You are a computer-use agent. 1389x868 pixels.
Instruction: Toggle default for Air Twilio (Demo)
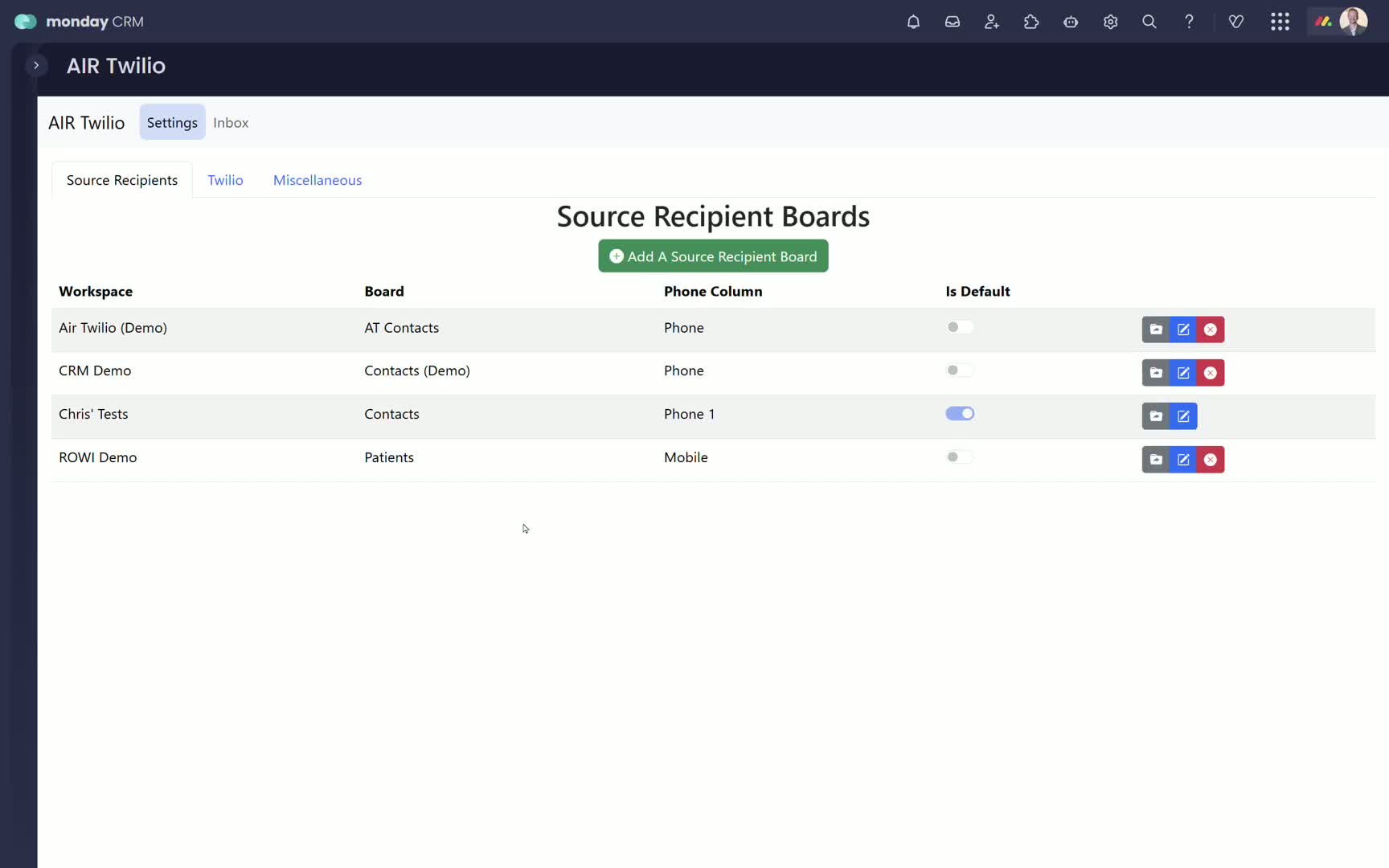point(960,327)
